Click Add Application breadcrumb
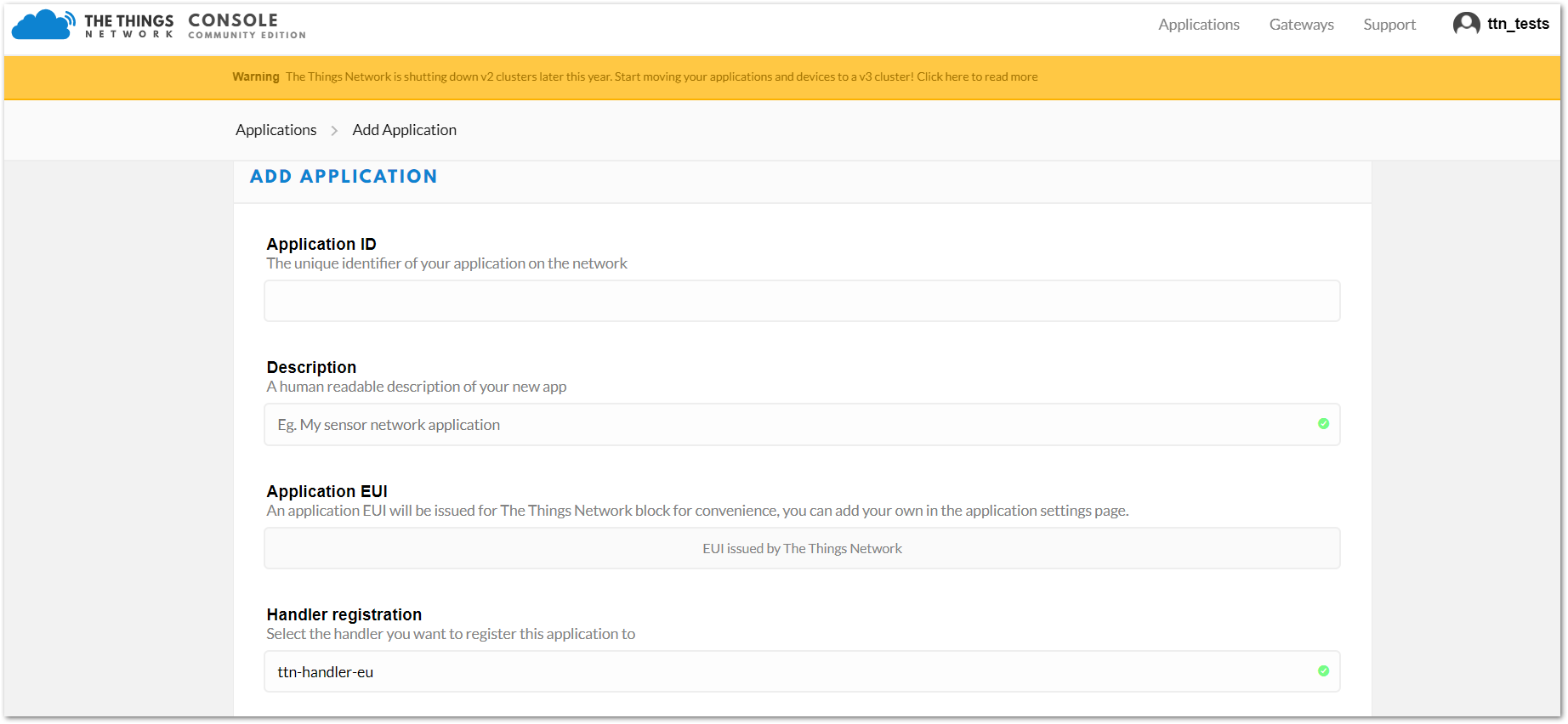The width and height of the screenshot is (1568, 724). (x=404, y=130)
